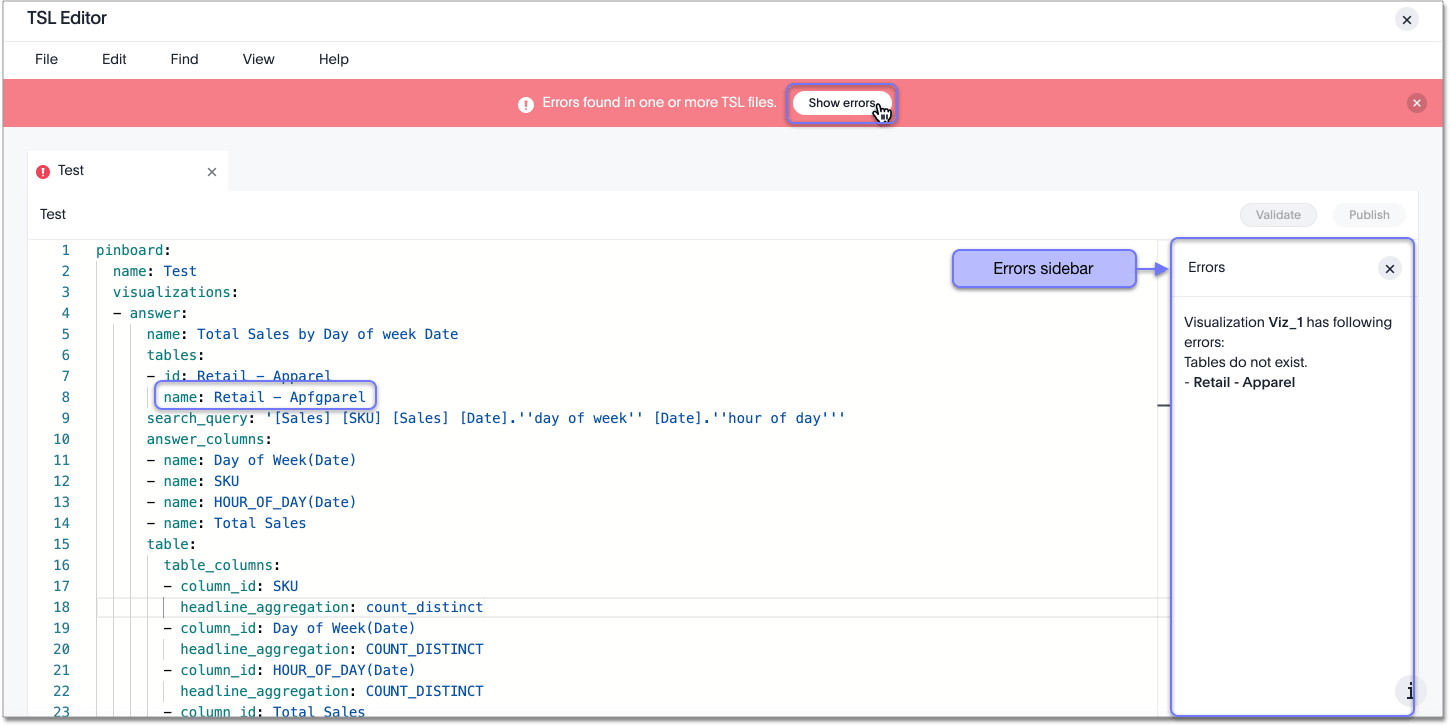Click the highlighted 'Retail - Apfgparel' name line
The image size is (1450, 726).
264,396
